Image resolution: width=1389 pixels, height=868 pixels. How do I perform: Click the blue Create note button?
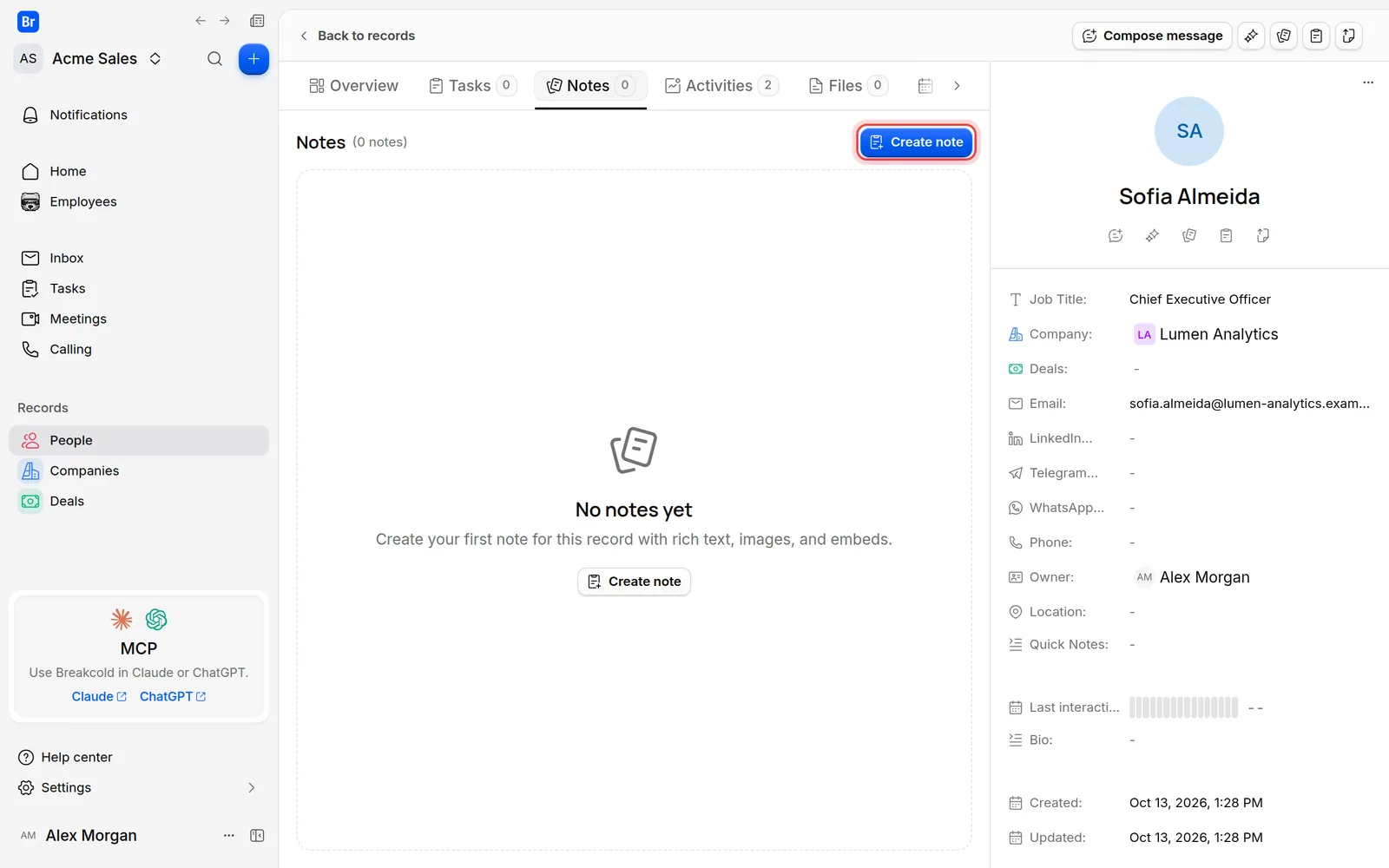pyautogui.click(x=916, y=142)
